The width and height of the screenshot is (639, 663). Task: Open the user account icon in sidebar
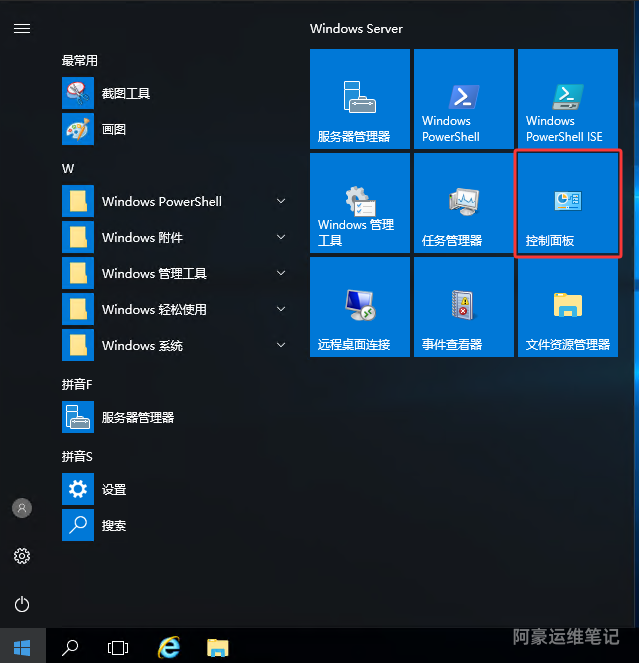(22, 508)
